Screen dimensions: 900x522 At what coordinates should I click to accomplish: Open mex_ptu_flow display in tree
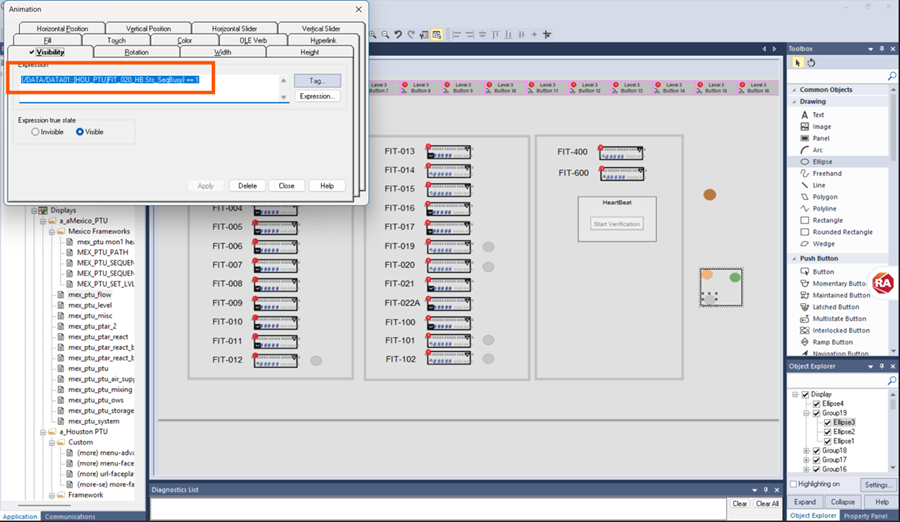pyautogui.click(x=90, y=295)
